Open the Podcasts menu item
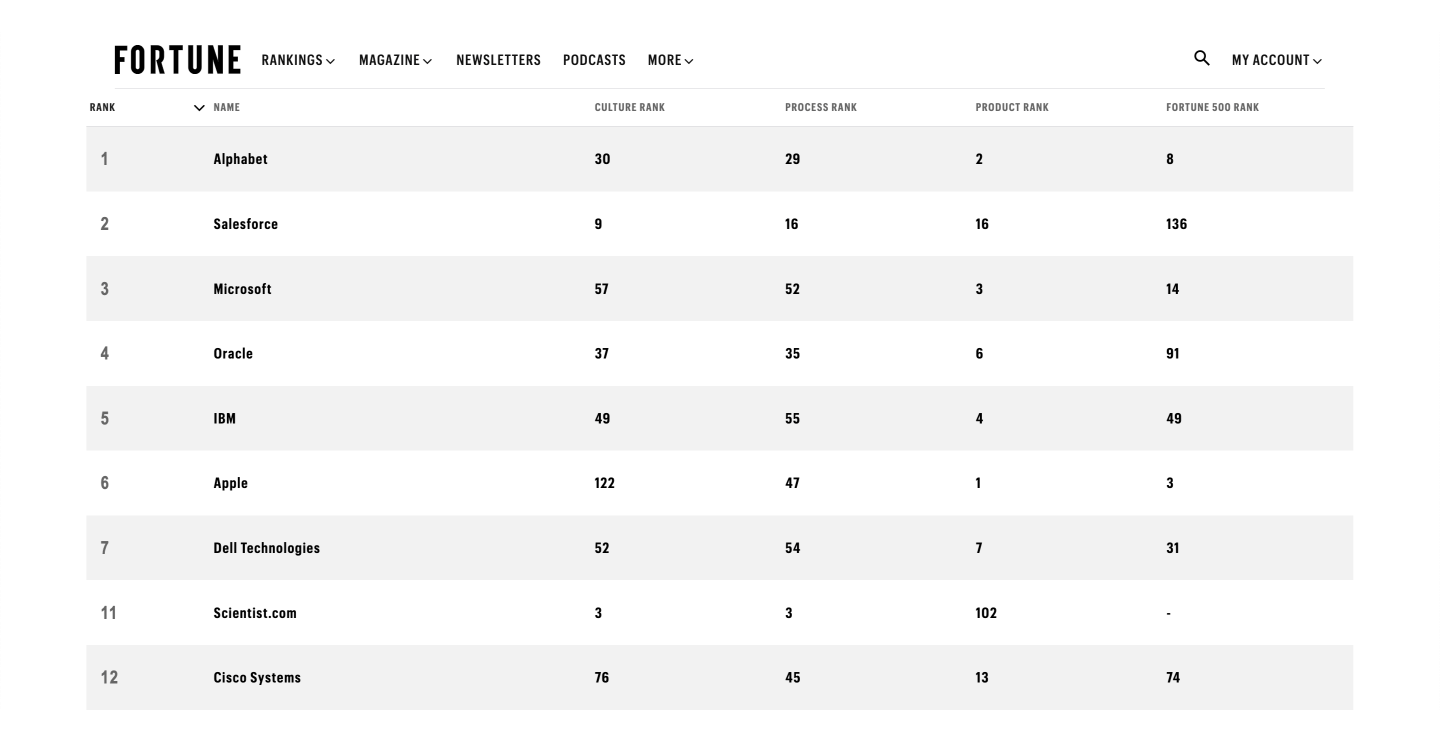This screenshot has width=1440, height=742. [594, 61]
